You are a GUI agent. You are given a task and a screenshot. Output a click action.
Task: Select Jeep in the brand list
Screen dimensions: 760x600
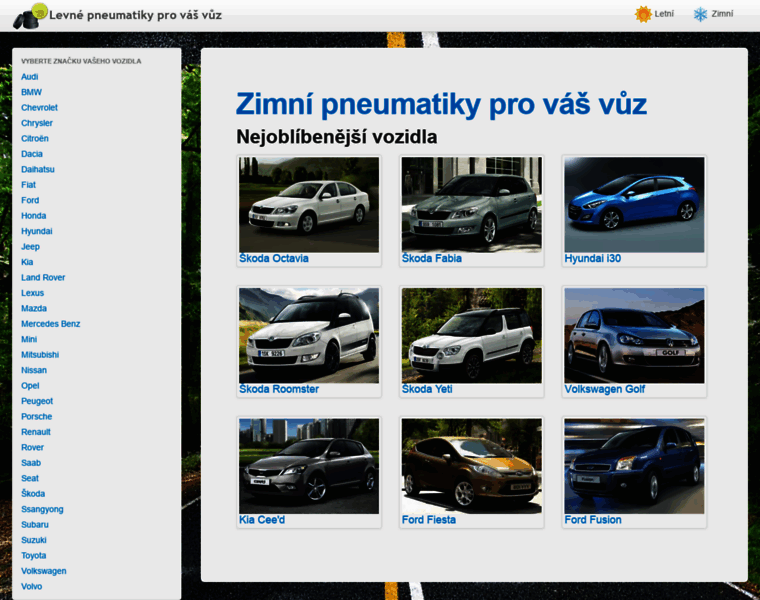tap(31, 247)
